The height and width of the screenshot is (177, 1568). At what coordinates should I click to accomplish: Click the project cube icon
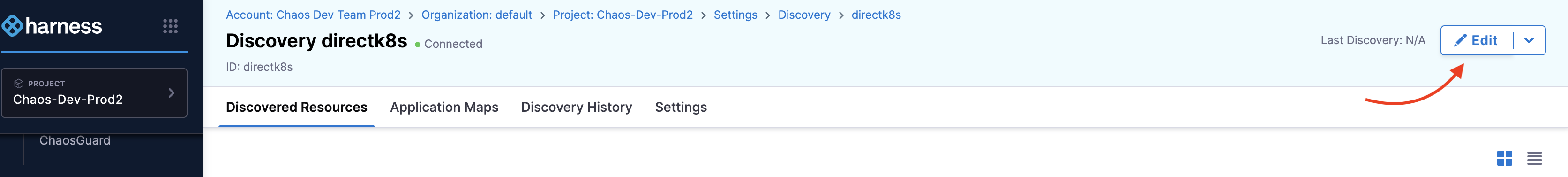point(19,84)
